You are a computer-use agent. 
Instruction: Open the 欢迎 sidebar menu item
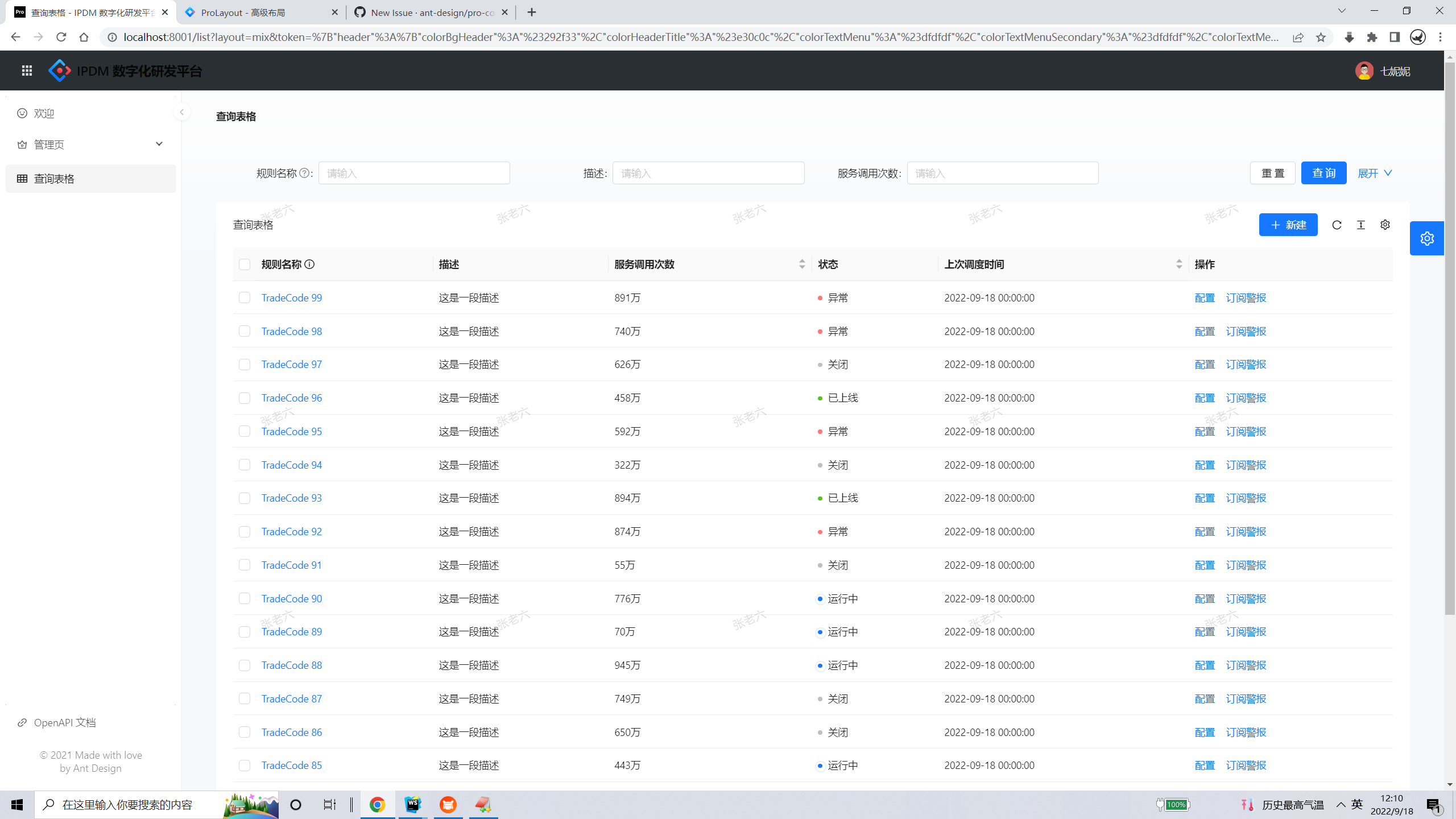[44, 113]
